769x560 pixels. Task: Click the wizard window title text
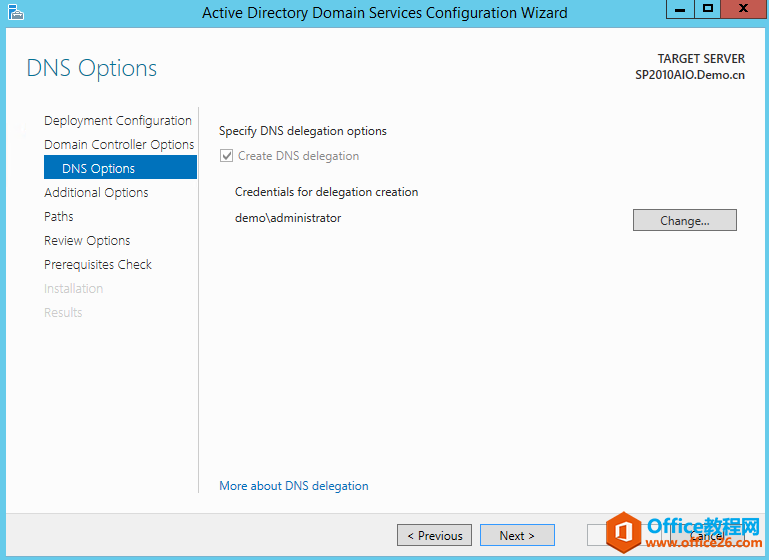pyautogui.click(x=384, y=13)
